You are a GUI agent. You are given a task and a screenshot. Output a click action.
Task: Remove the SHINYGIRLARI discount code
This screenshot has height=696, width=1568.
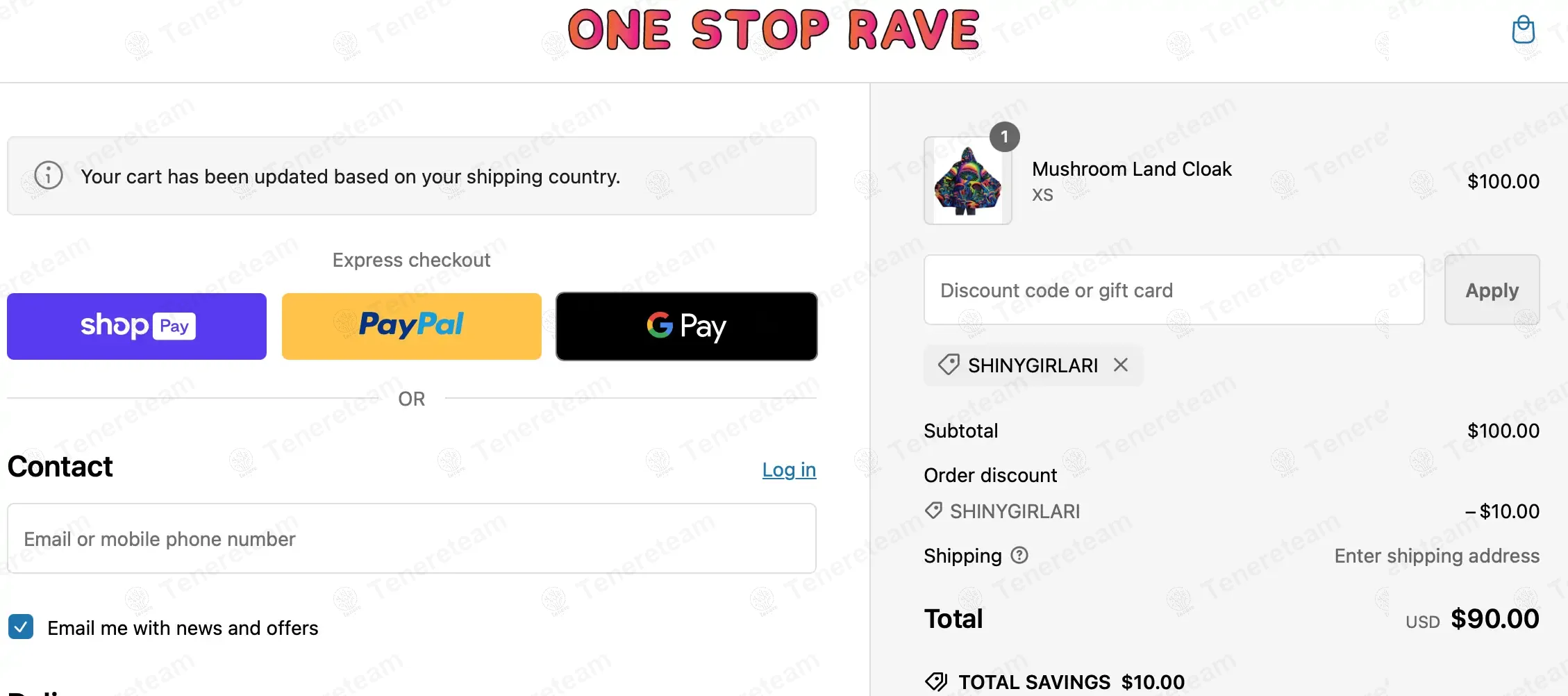1120,365
